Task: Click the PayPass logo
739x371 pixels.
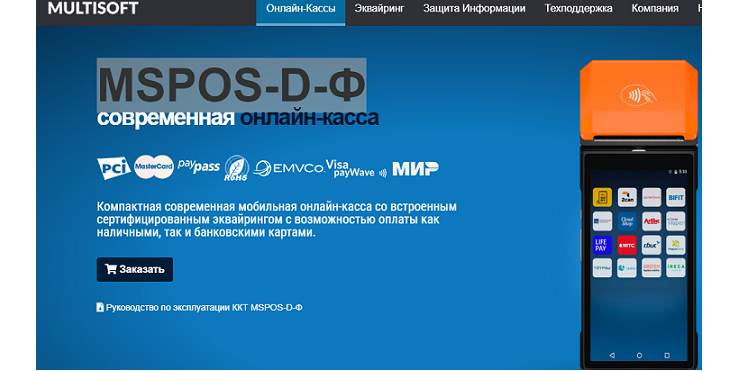Action: [x=198, y=165]
